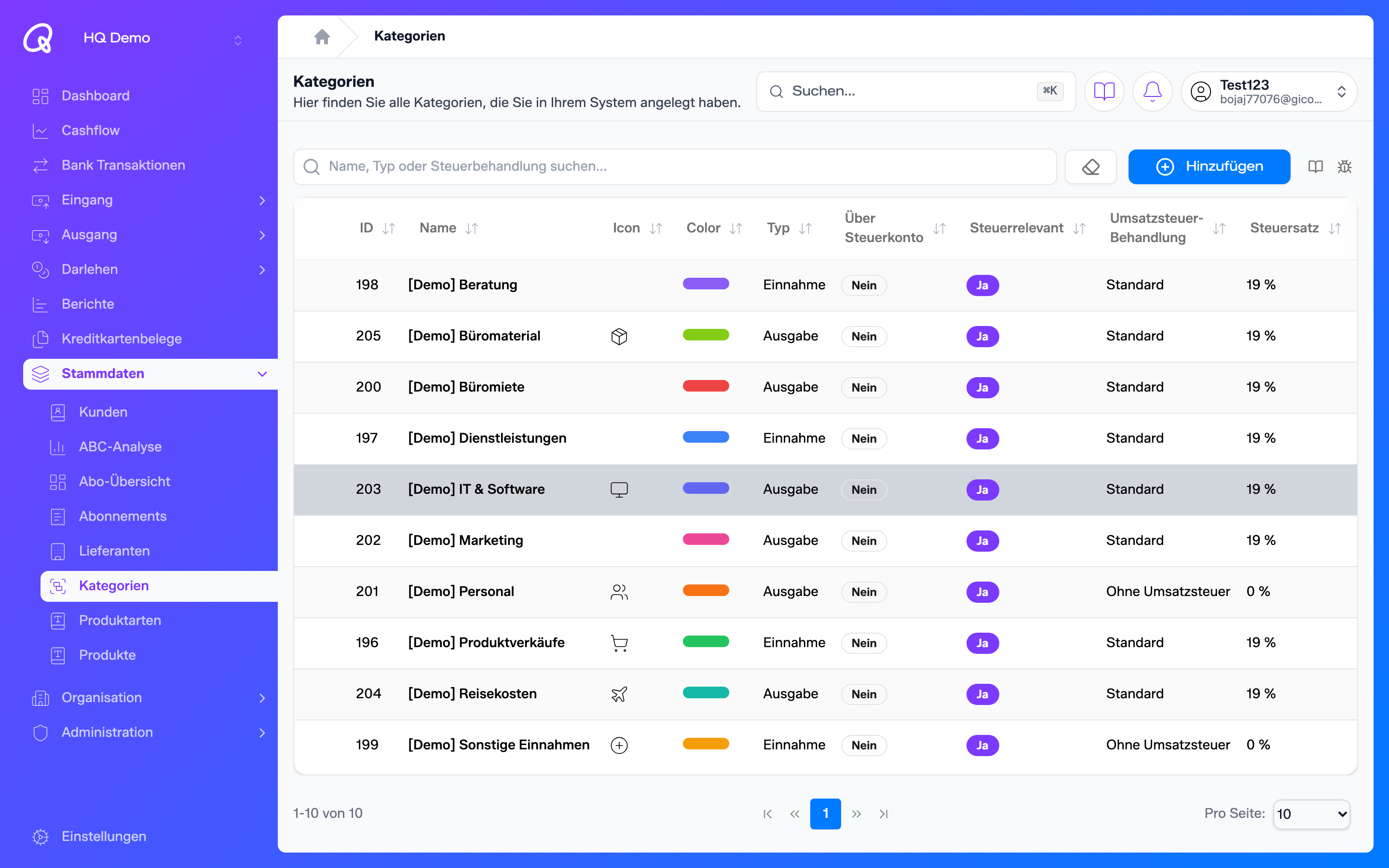Click the Ja badge for Beratung
1389x868 pixels.
coord(982,285)
